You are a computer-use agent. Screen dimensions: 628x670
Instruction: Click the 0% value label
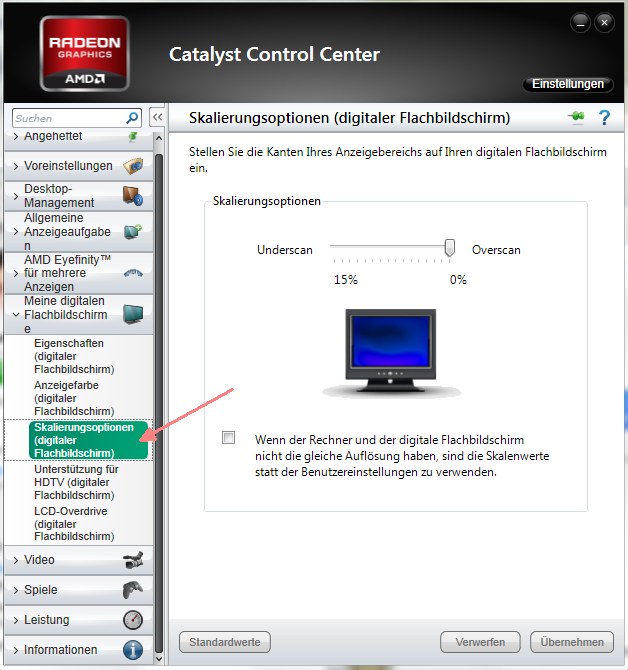point(458,280)
